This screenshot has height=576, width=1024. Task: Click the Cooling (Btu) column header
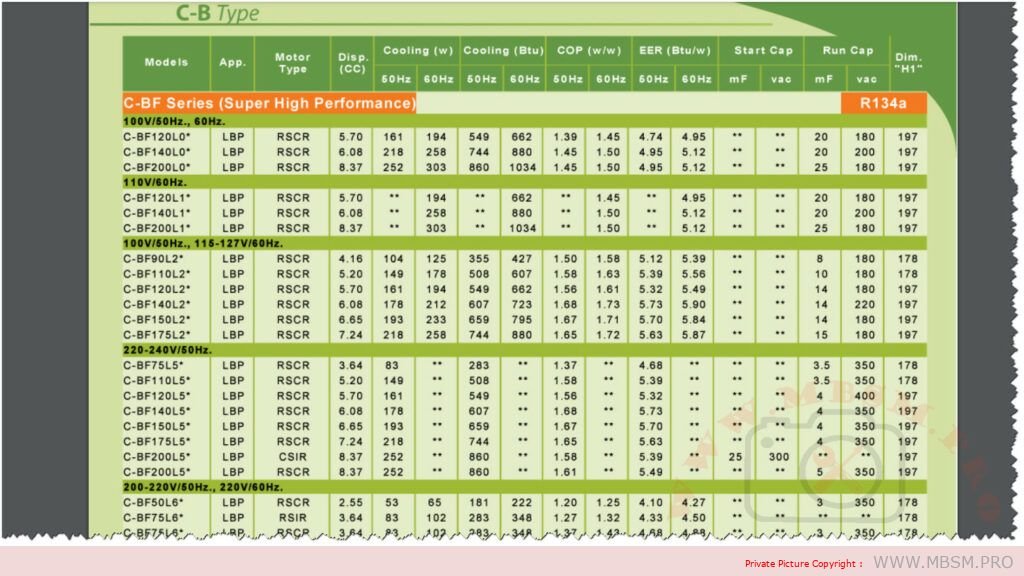501,50
